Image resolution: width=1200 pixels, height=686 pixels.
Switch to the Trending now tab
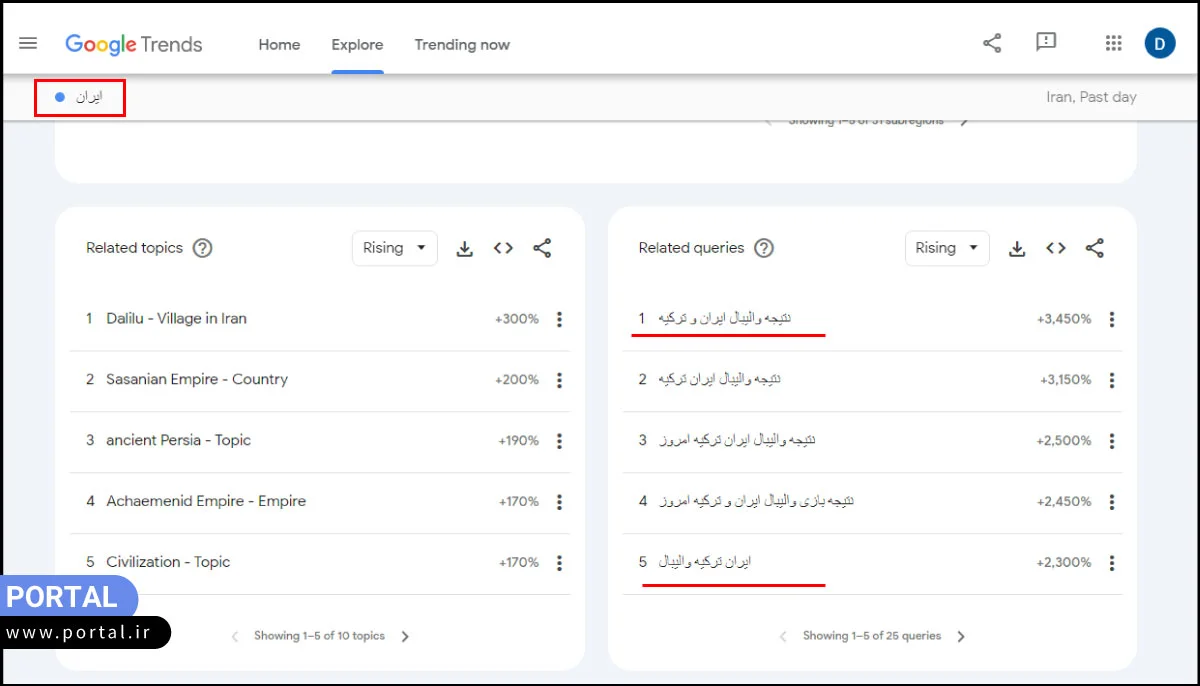pos(462,45)
